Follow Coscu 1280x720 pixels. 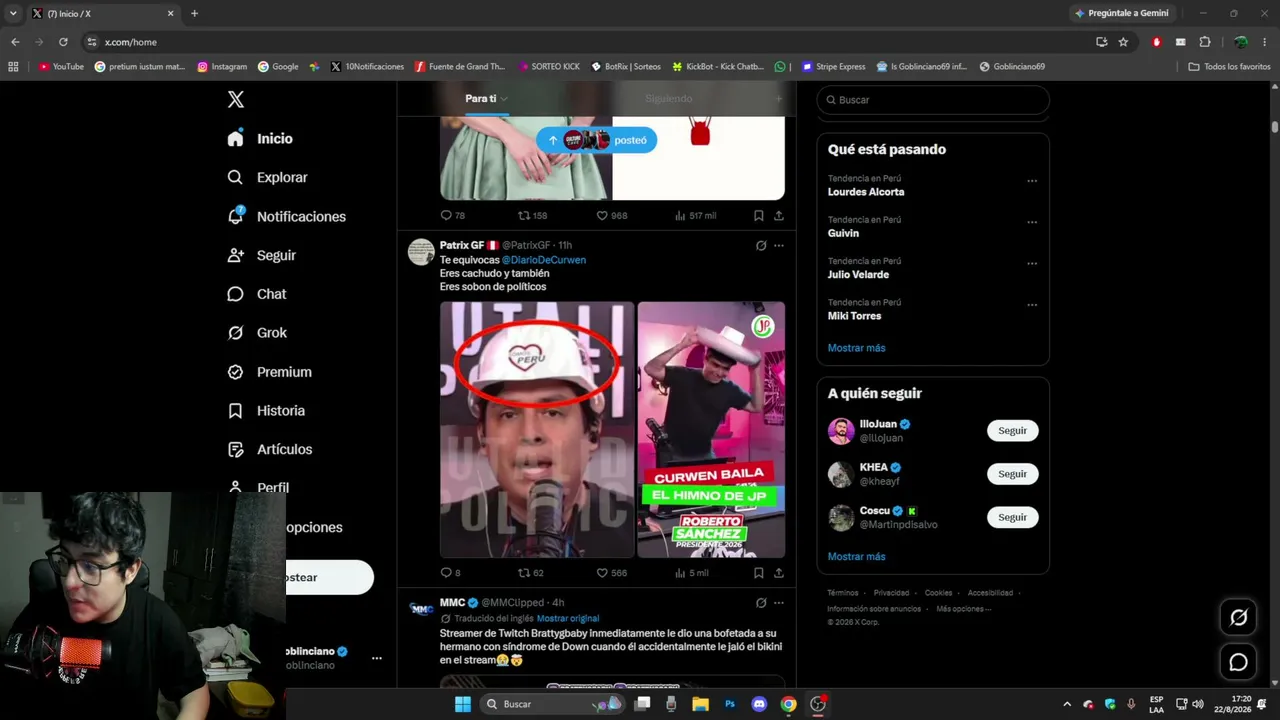point(1012,517)
